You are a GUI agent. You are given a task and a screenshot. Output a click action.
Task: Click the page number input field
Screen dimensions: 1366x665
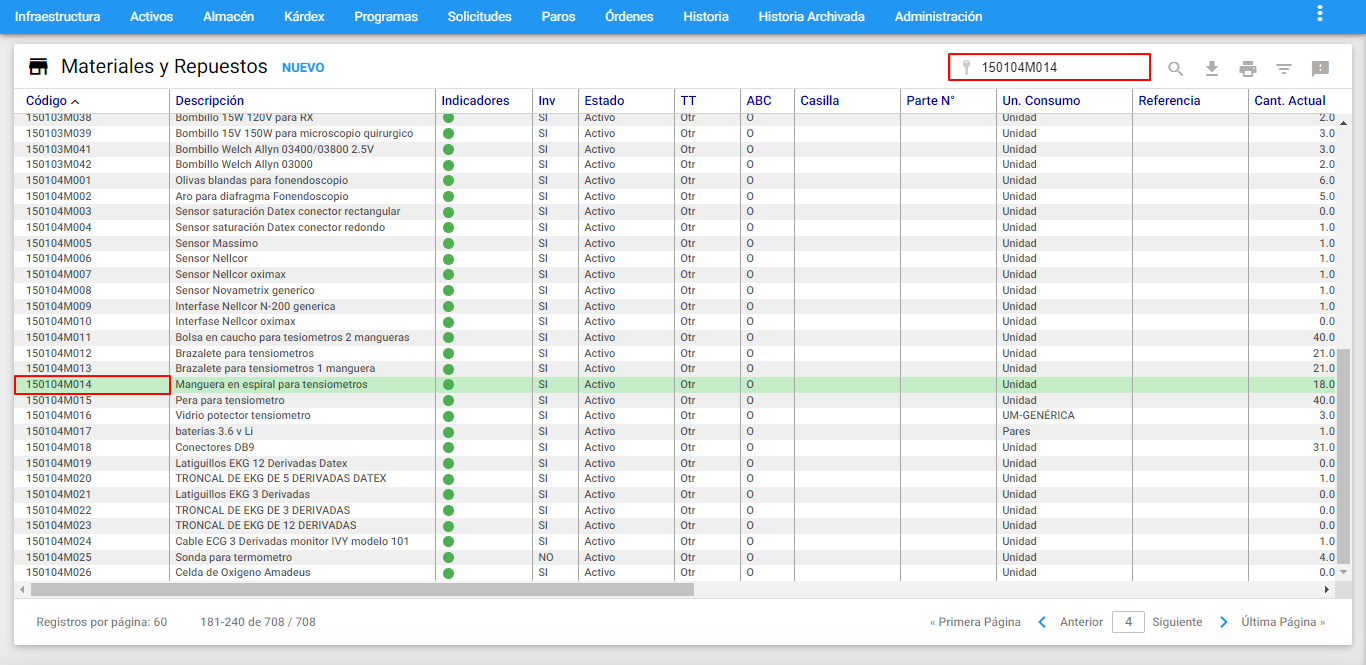pos(1128,622)
